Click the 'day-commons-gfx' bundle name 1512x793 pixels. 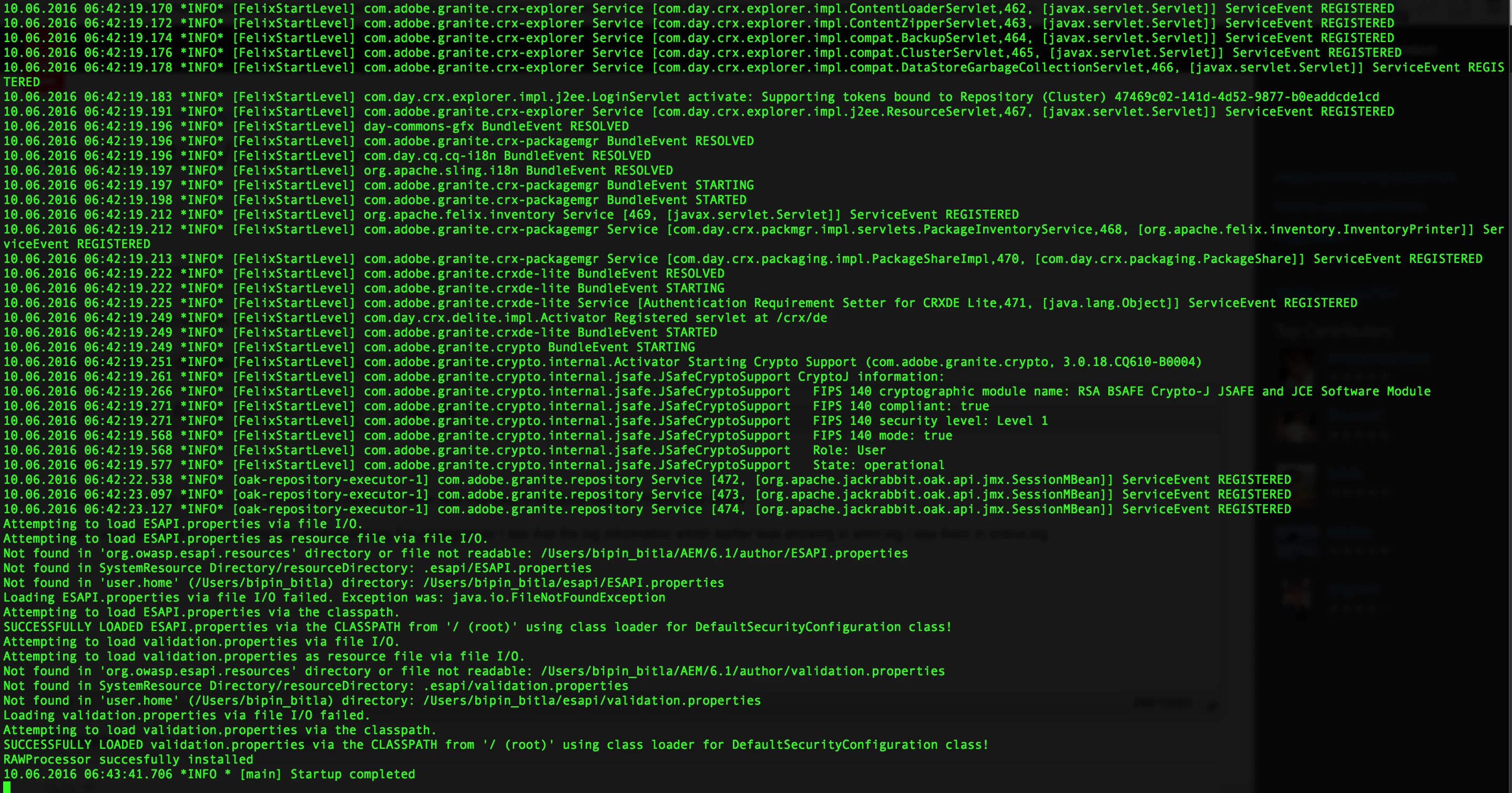coord(418,126)
